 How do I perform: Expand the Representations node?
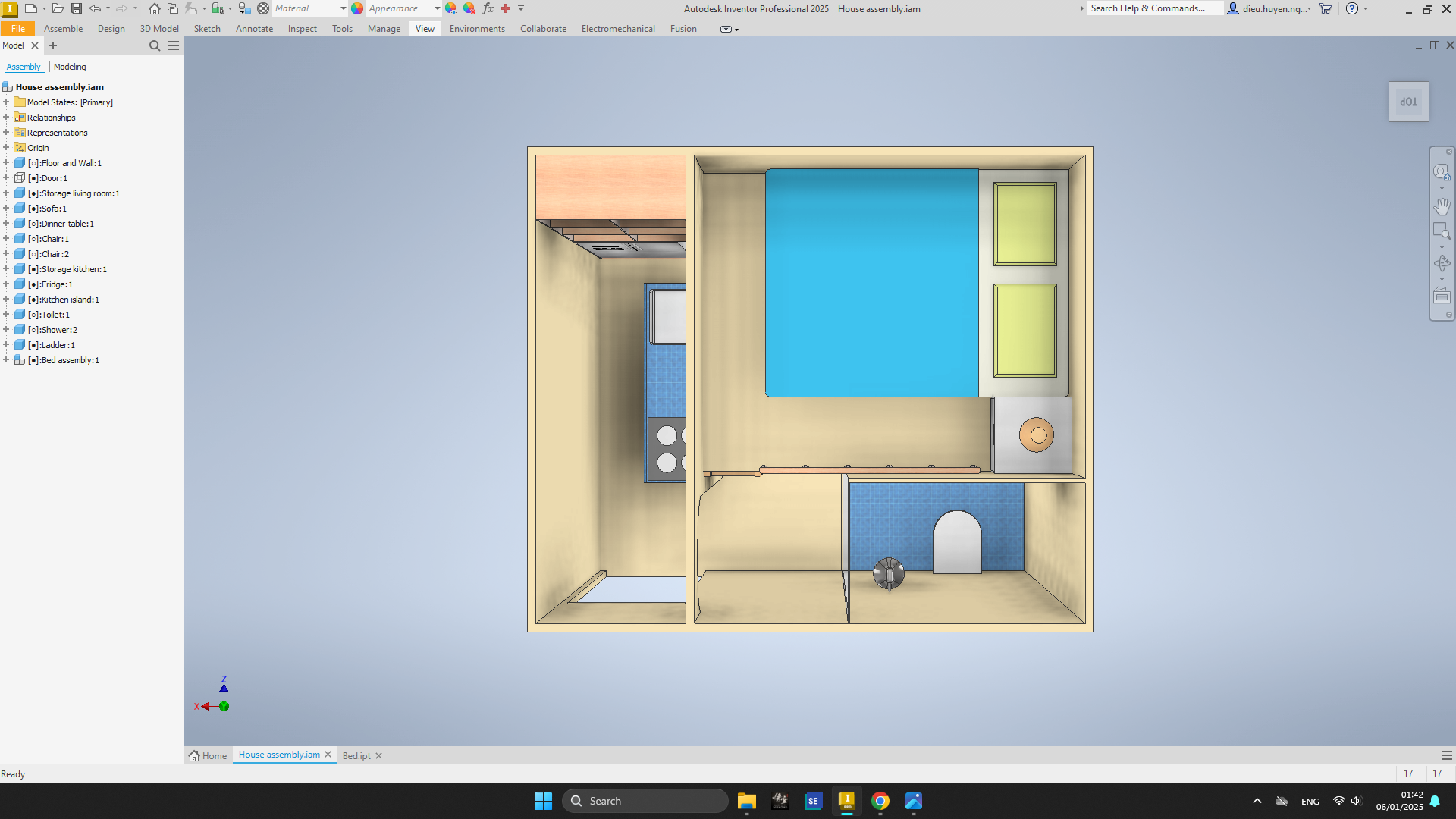point(6,133)
